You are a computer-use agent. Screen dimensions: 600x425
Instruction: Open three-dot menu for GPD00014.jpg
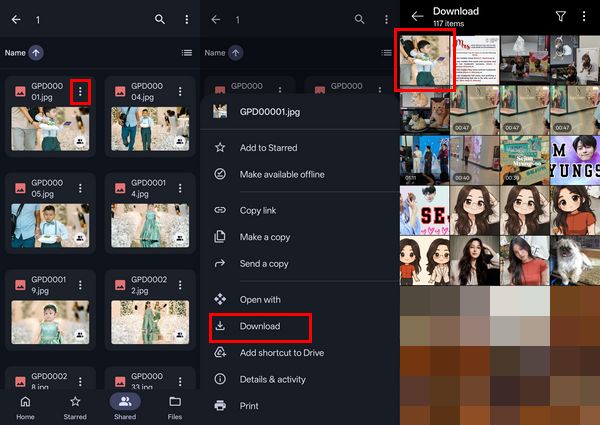tap(180, 187)
